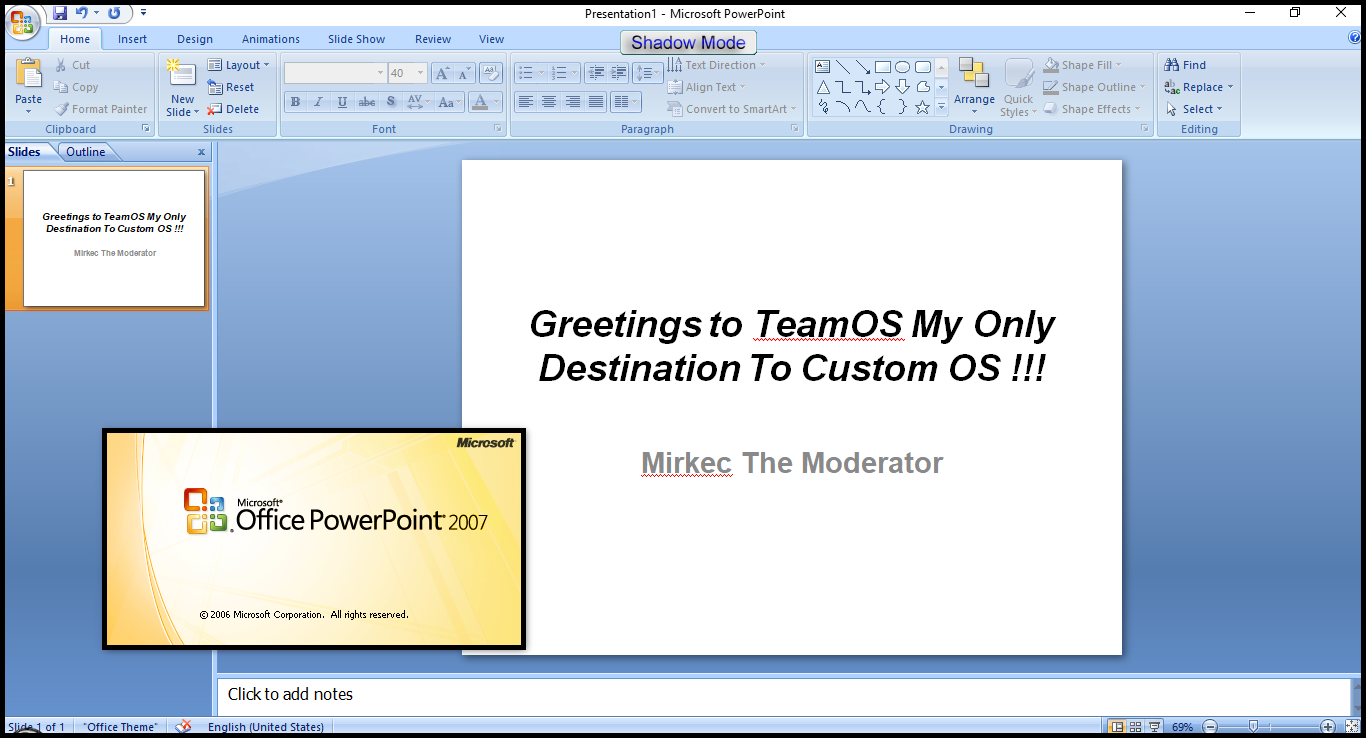Delete the current slide
Viewport: 1366px width, 738px height.
pos(233,109)
